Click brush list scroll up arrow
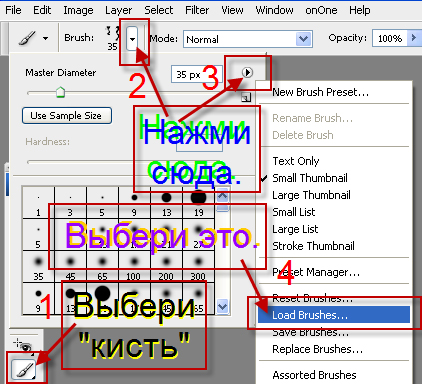This screenshot has height=384, width=422. (222, 196)
